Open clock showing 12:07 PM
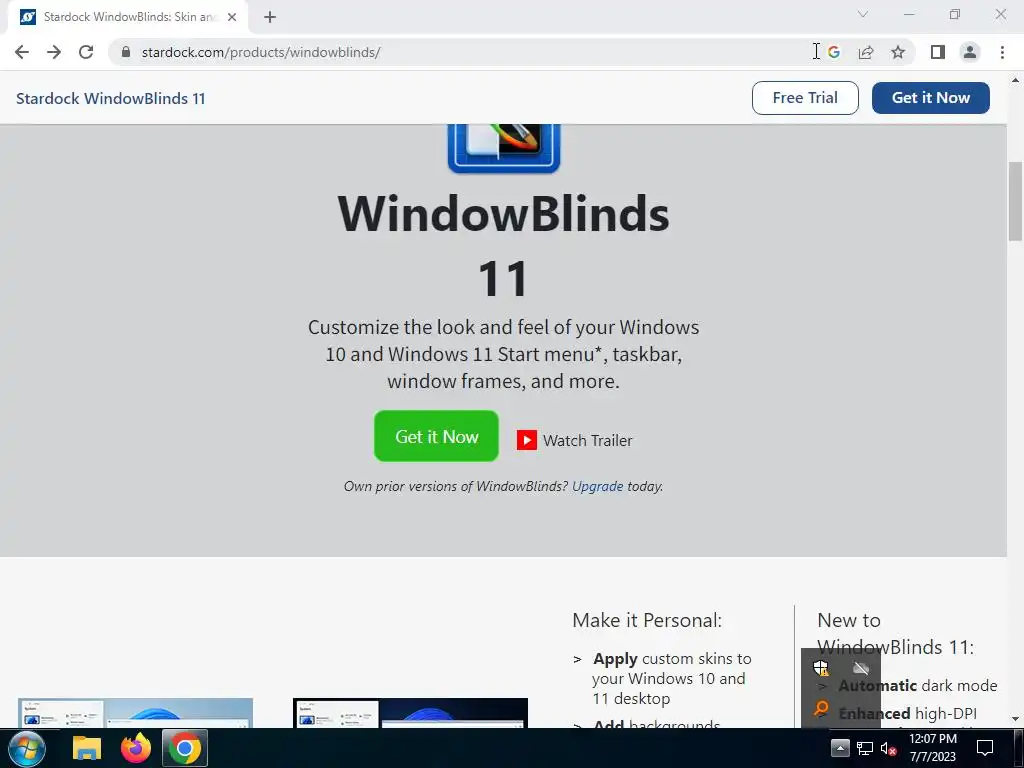Screen dimensions: 1024x768 933,748
